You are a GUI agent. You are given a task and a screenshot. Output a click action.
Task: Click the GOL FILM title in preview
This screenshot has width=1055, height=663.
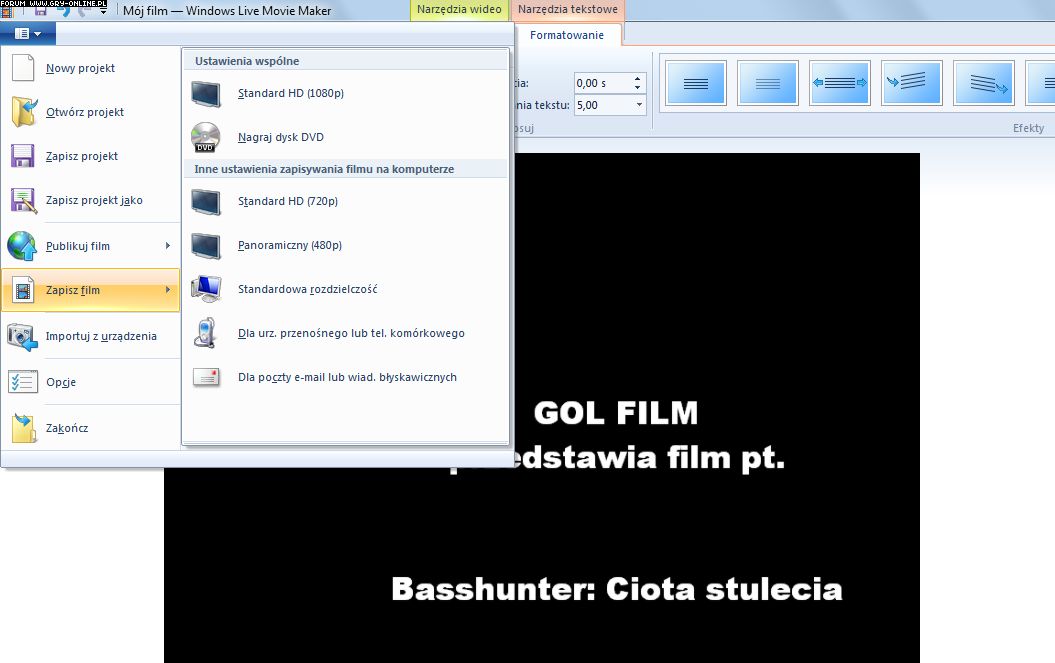click(x=616, y=413)
